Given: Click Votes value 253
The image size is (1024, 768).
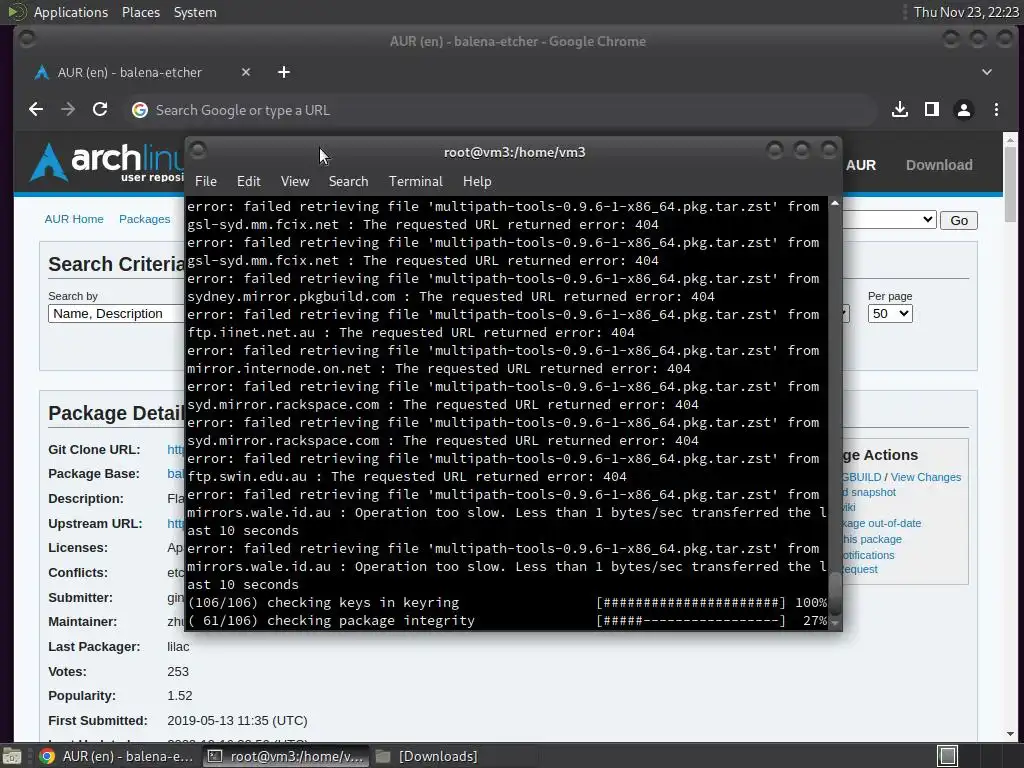Looking at the screenshot, I should pyautogui.click(x=178, y=671).
